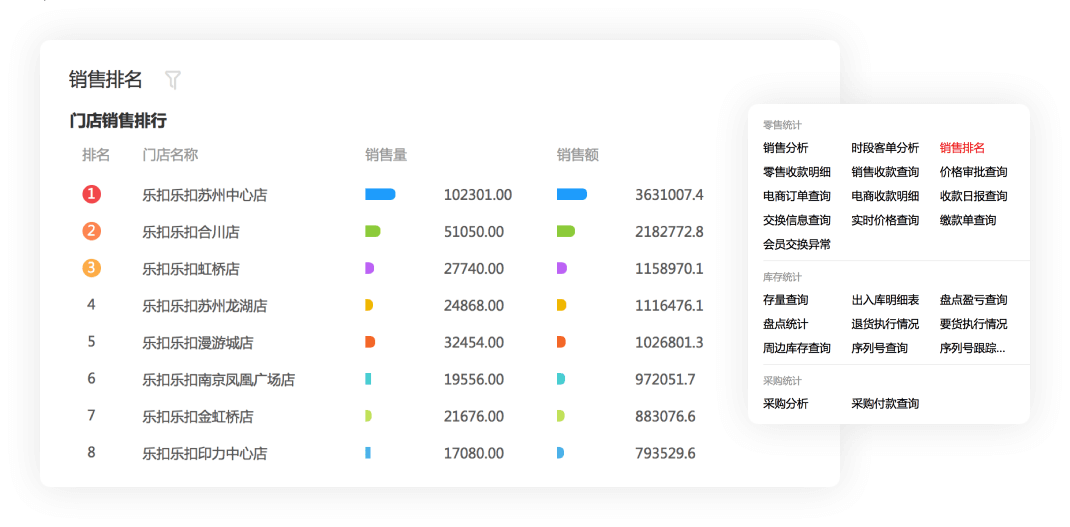Select store 乐扣乐扣印力中心店
1070x527 pixels.
tap(205, 453)
